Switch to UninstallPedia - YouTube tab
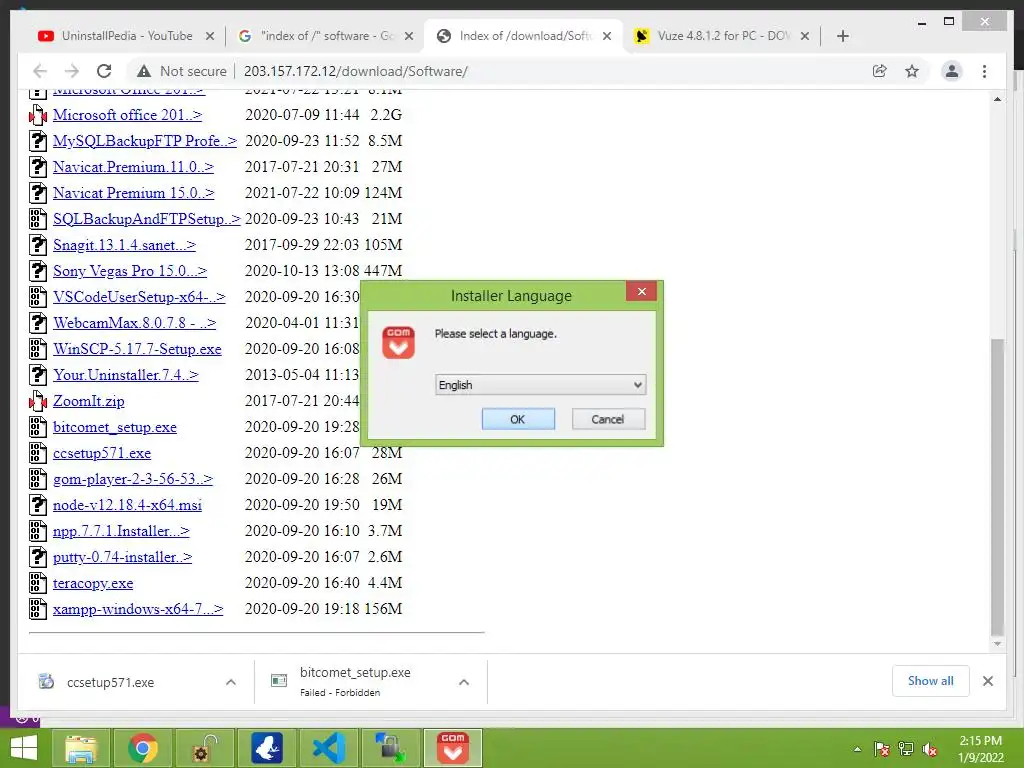 coord(127,36)
